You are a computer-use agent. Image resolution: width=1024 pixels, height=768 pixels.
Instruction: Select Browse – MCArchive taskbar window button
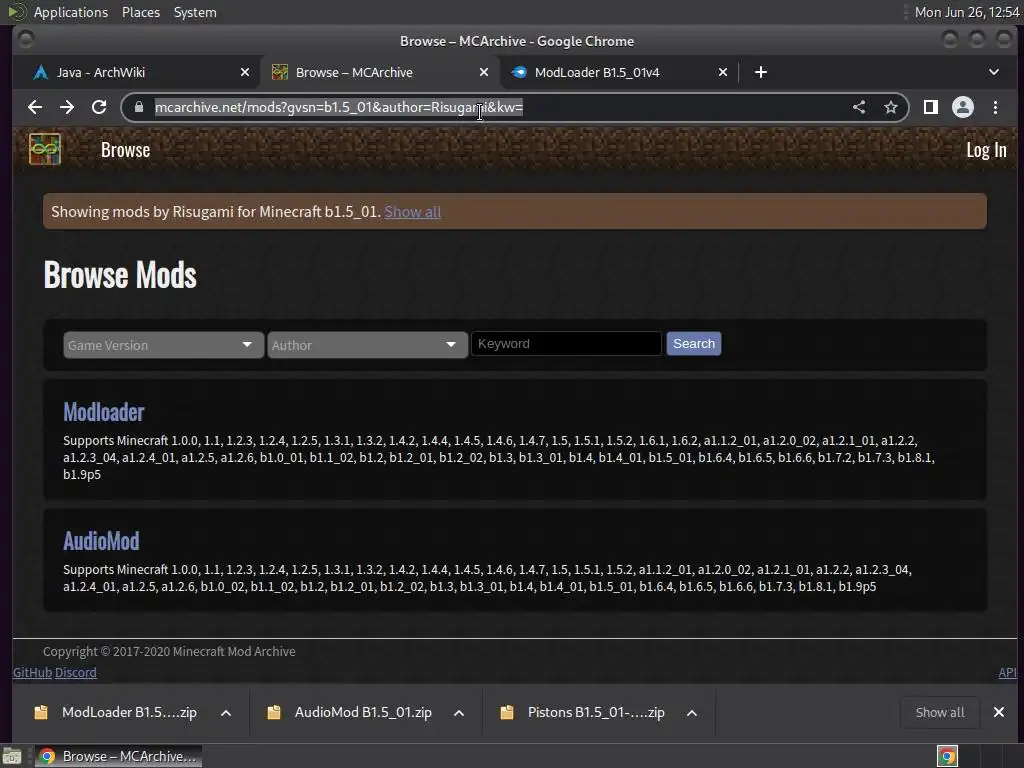pyautogui.click(x=118, y=756)
